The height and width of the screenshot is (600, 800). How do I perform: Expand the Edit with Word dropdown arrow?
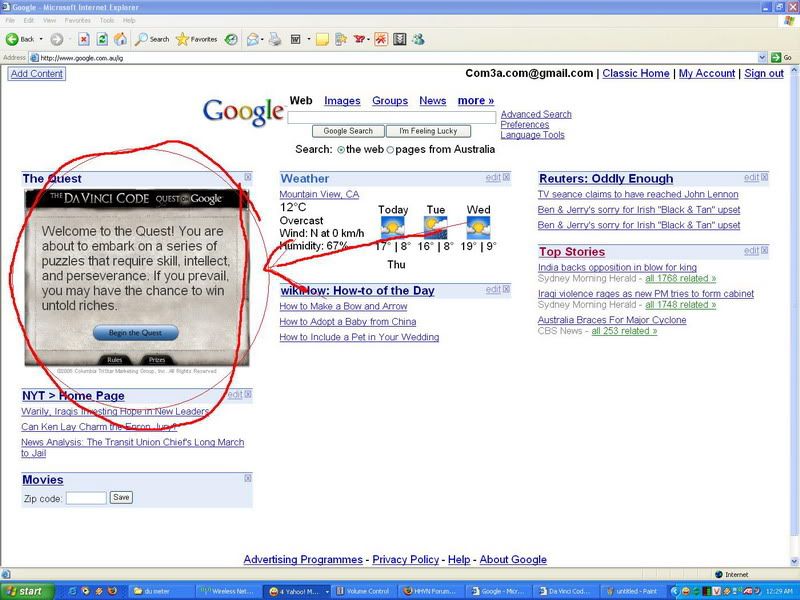309,39
